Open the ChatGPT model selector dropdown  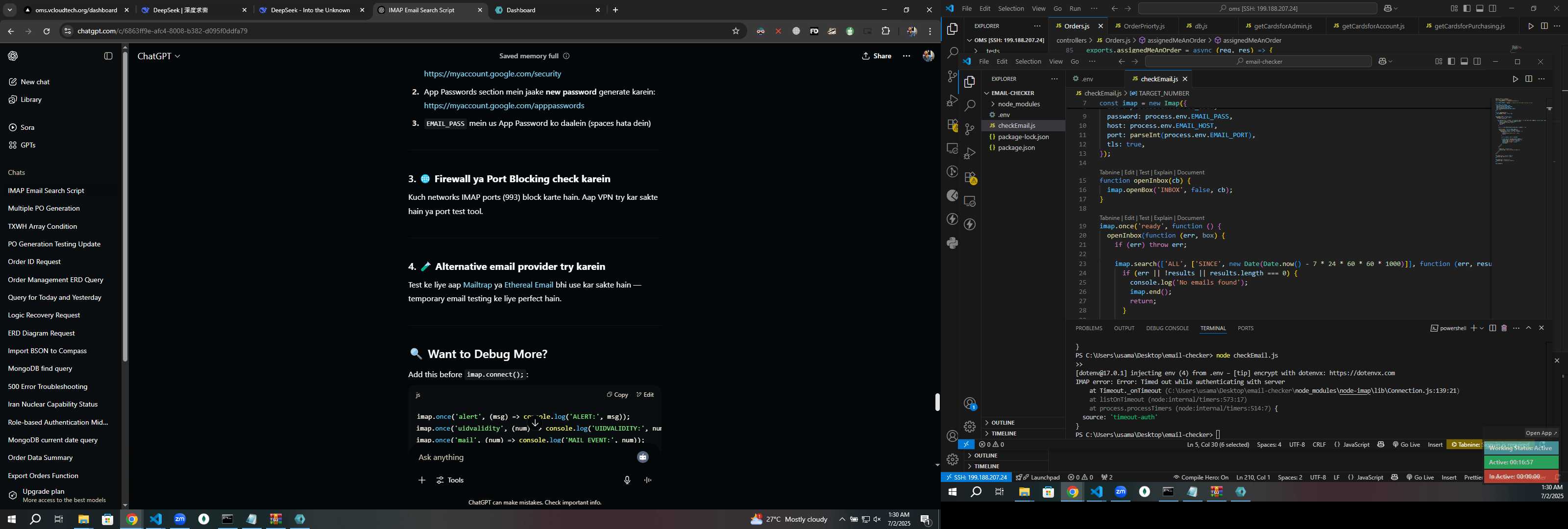coord(159,56)
